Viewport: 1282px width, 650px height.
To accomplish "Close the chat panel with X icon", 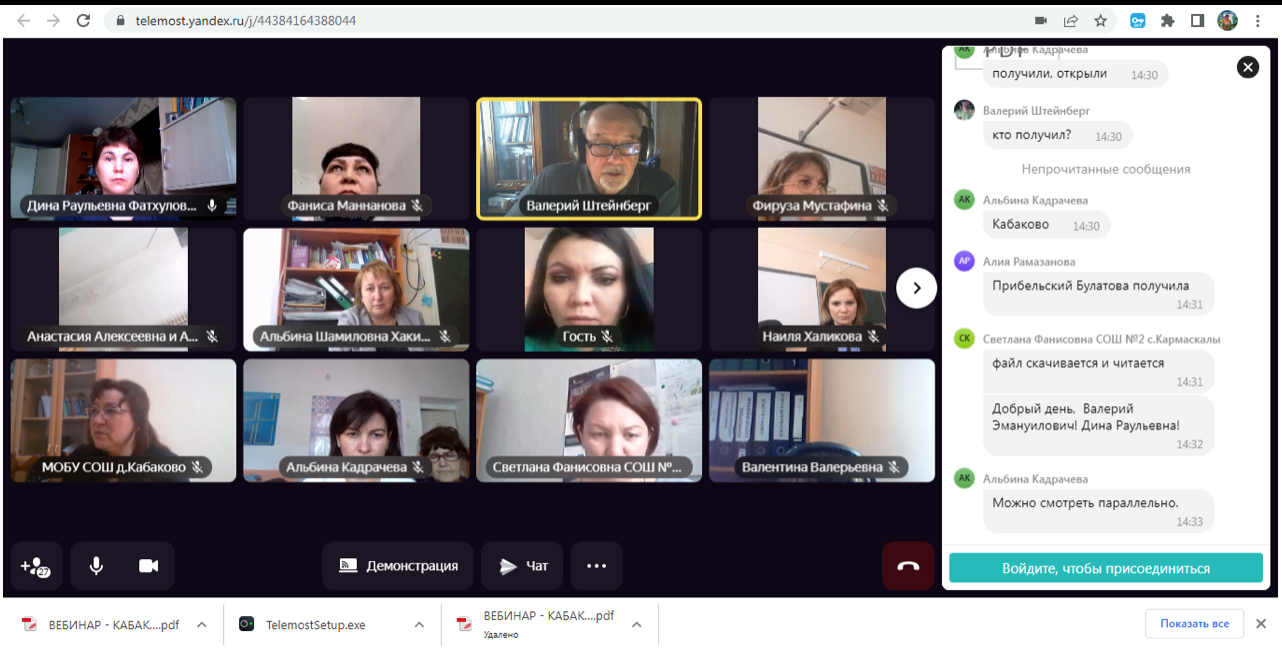I will click(x=1247, y=67).
